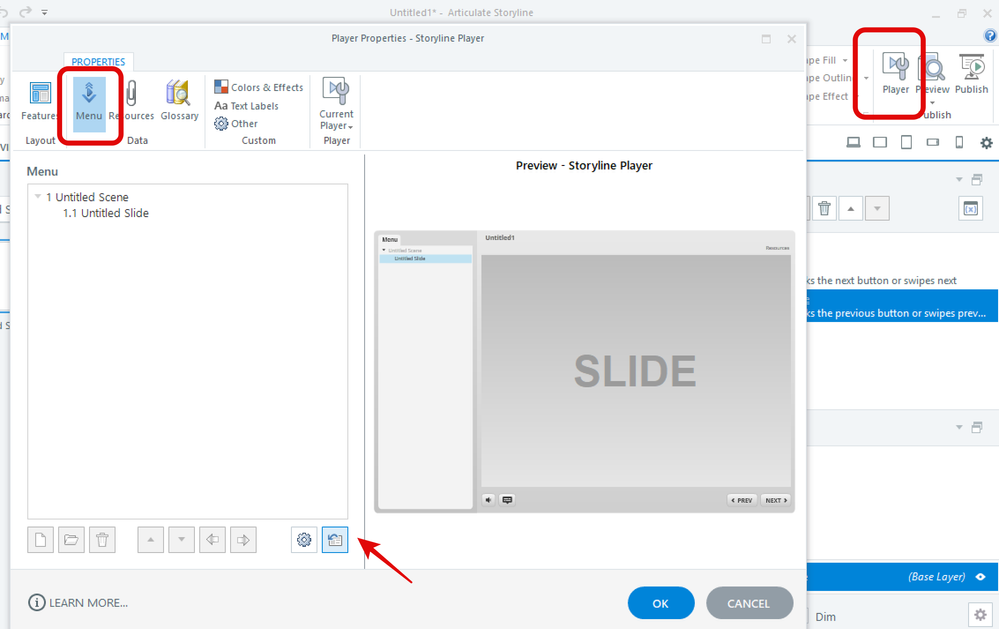Demote the menu item with the right arrow

click(x=243, y=540)
